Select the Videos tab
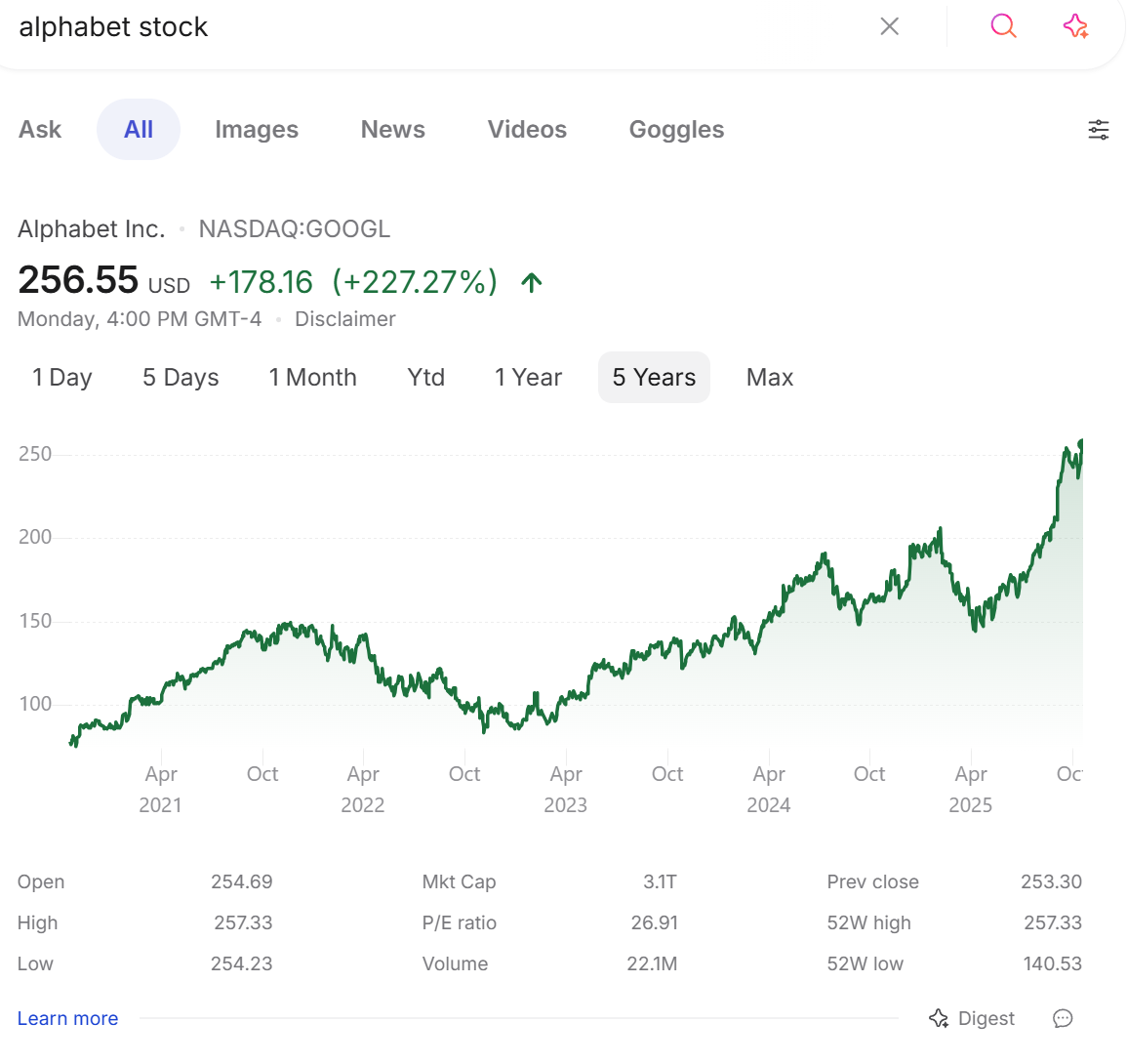 [527, 130]
